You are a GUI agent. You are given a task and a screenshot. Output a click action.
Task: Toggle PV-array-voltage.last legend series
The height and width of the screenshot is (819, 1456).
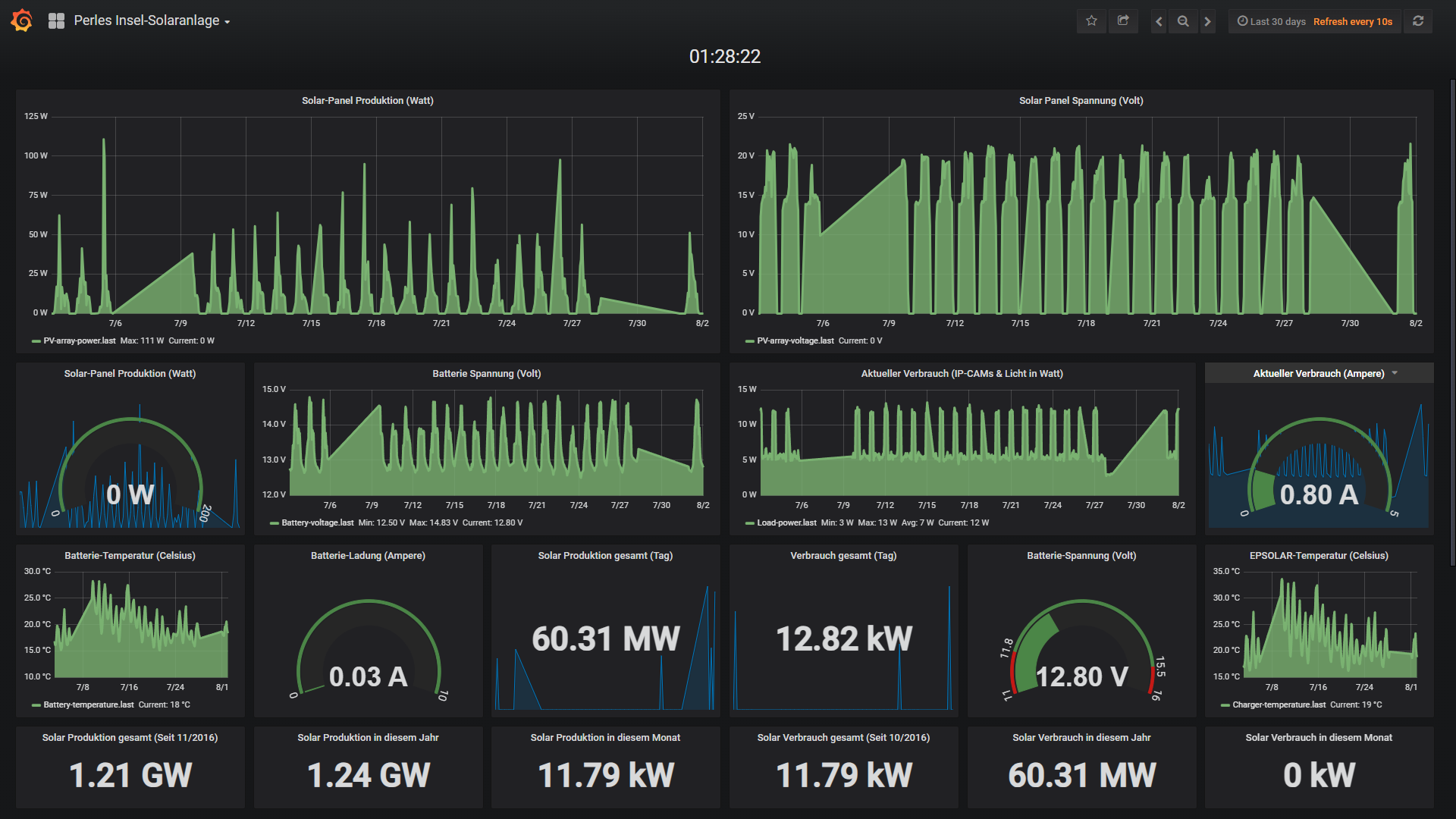[795, 341]
